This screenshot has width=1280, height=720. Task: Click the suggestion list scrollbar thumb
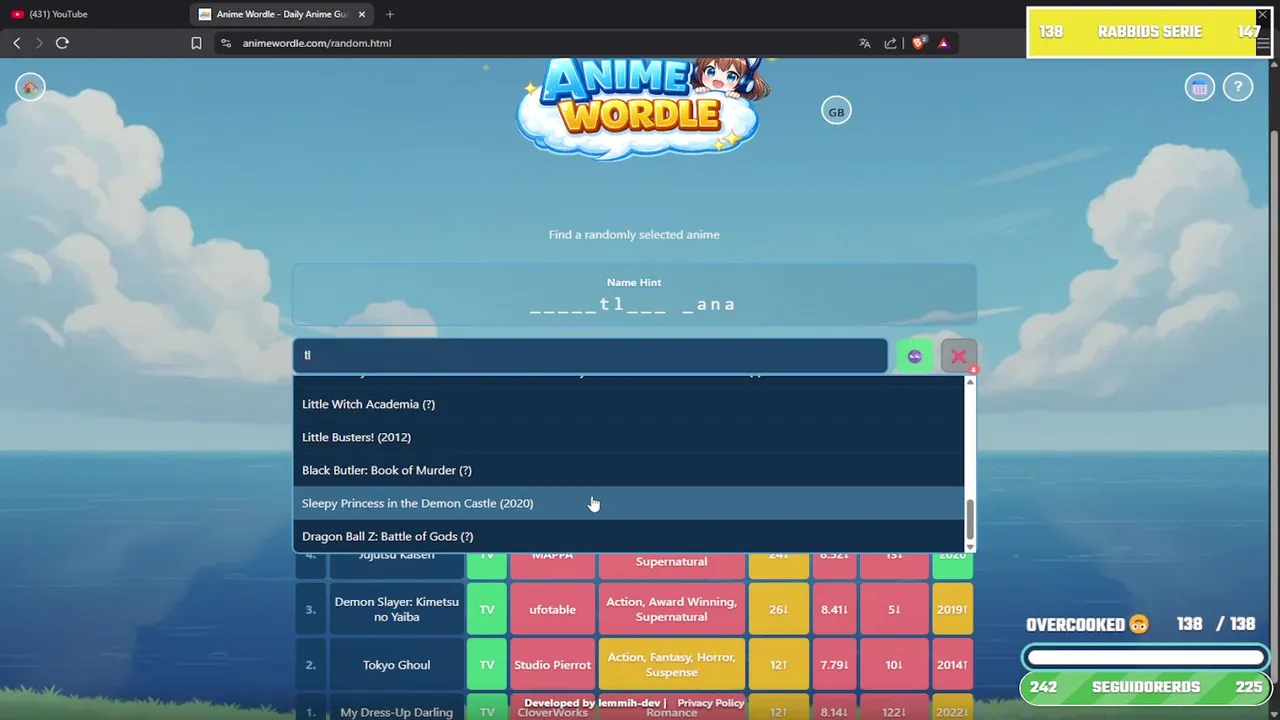tap(969, 518)
